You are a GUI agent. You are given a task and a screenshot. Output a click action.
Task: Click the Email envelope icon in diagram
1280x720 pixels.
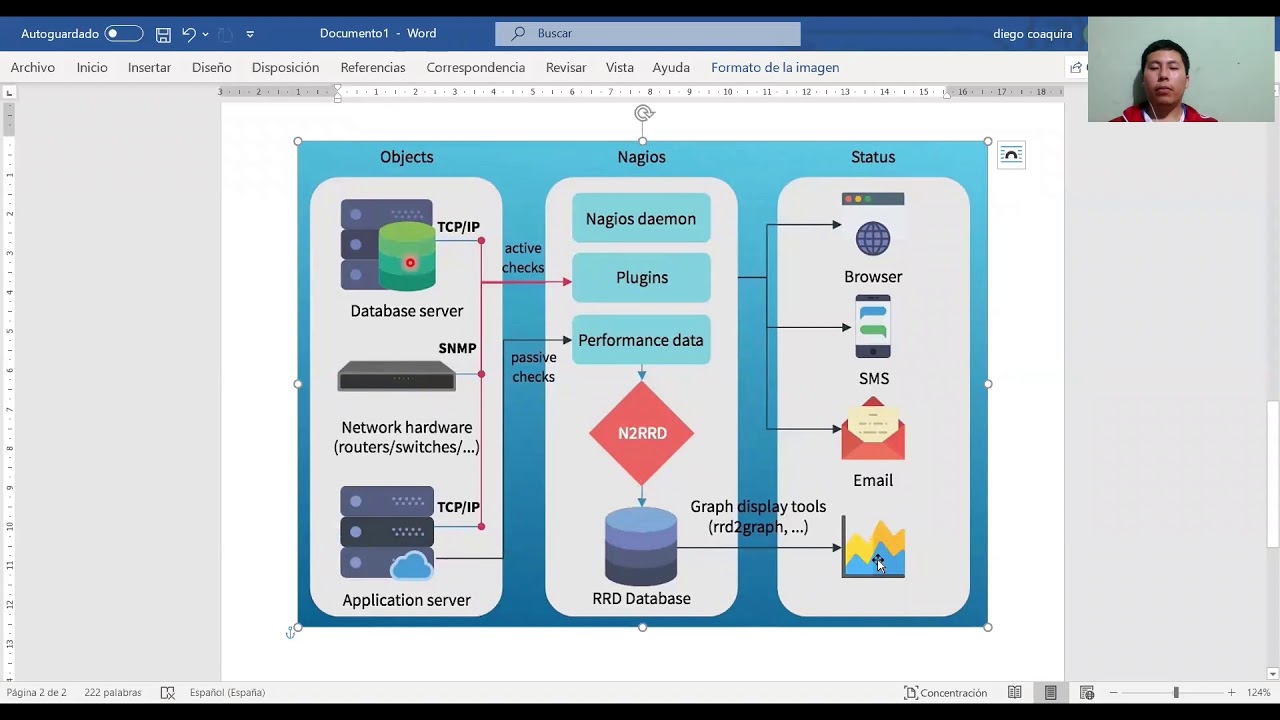tap(873, 429)
